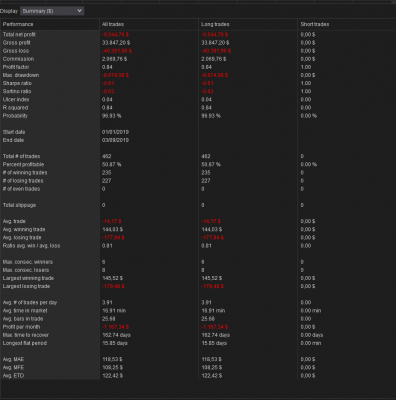Viewport: 396px width, 400px height.
Task: Click the Total net profit row label
Action: [19, 34]
